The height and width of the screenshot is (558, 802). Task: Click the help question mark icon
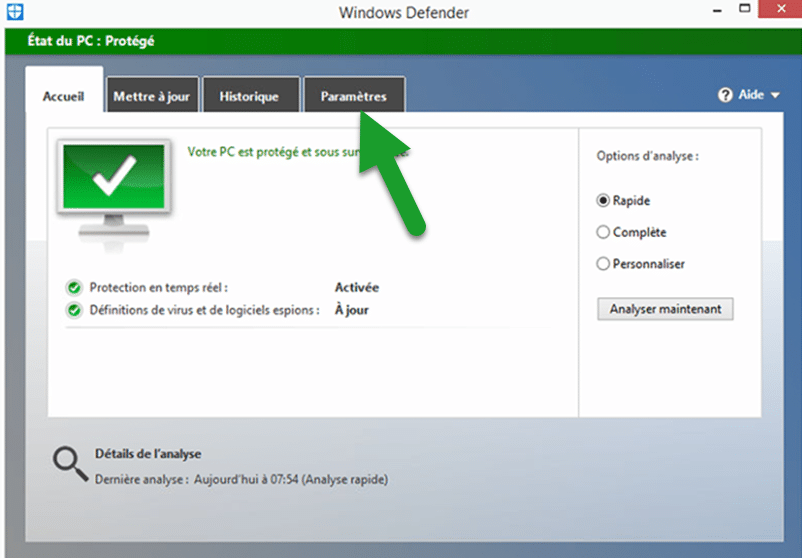725,95
